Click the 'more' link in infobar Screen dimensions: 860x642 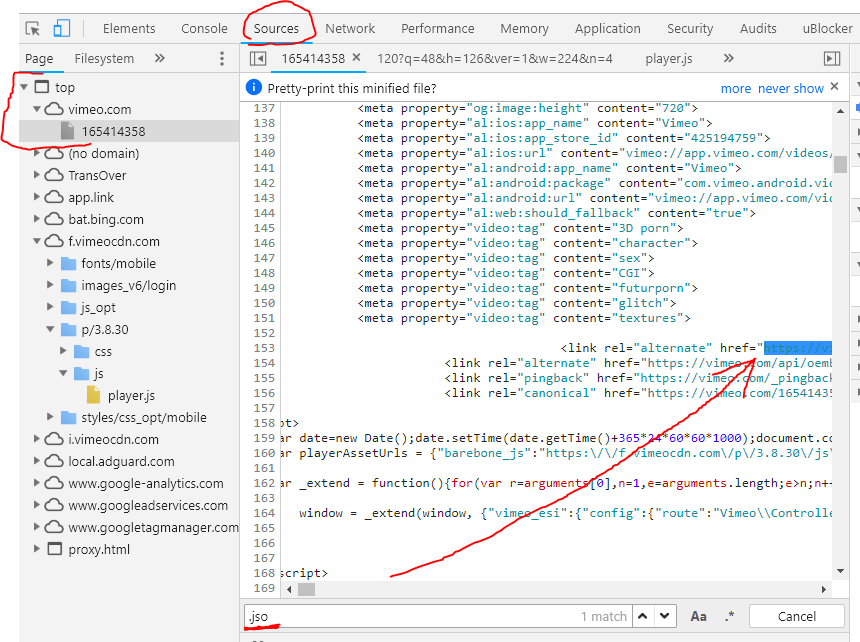pyautogui.click(x=735, y=88)
